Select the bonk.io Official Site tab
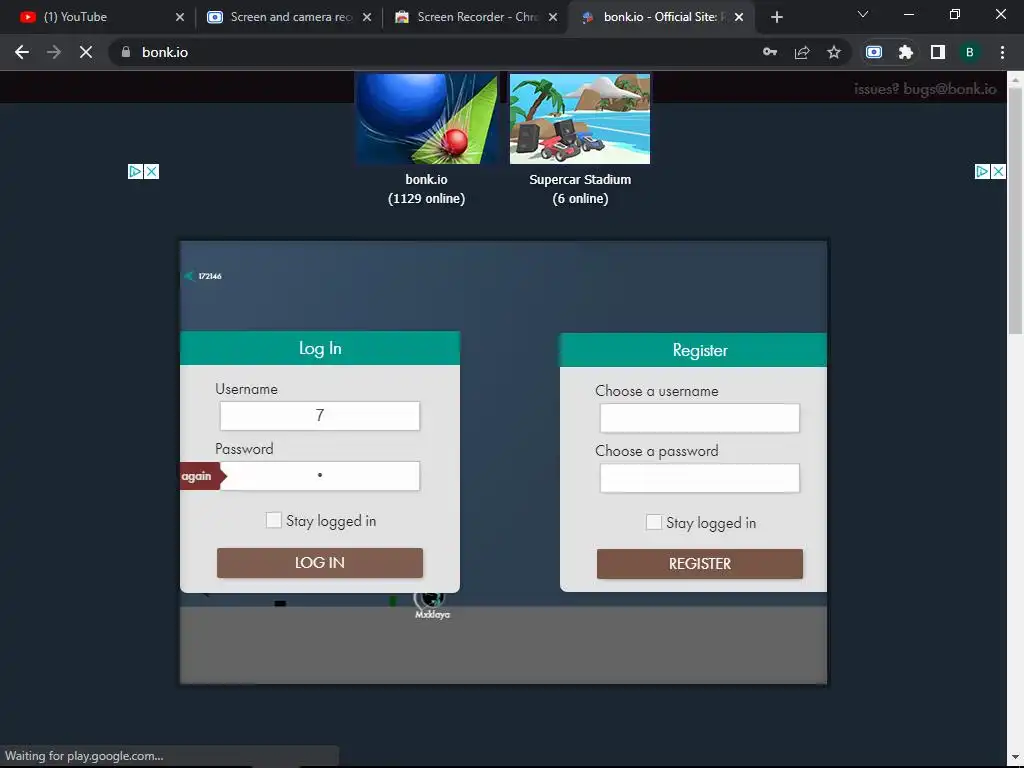The image size is (1024, 768). [x=660, y=17]
